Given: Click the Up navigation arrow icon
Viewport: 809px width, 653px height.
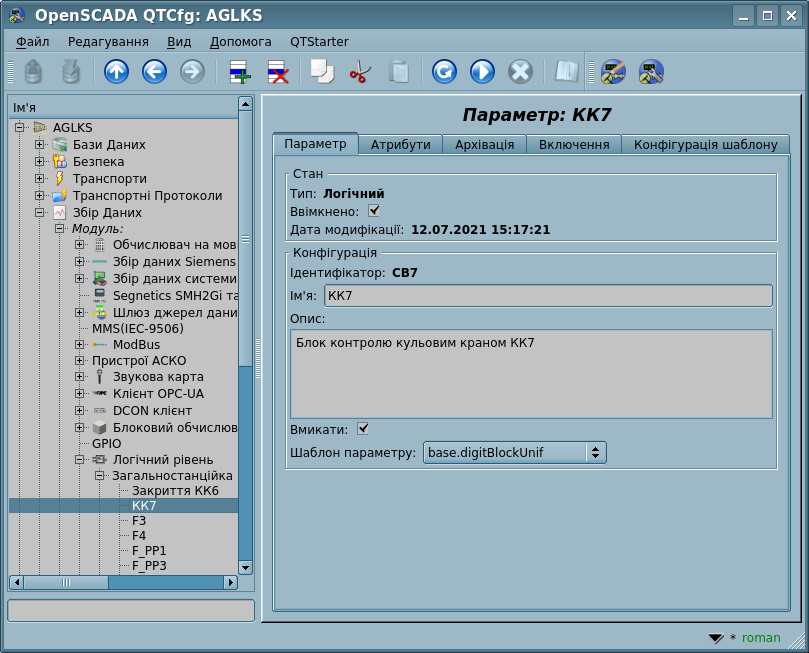Looking at the screenshot, I should pyautogui.click(x=116, y=72).
